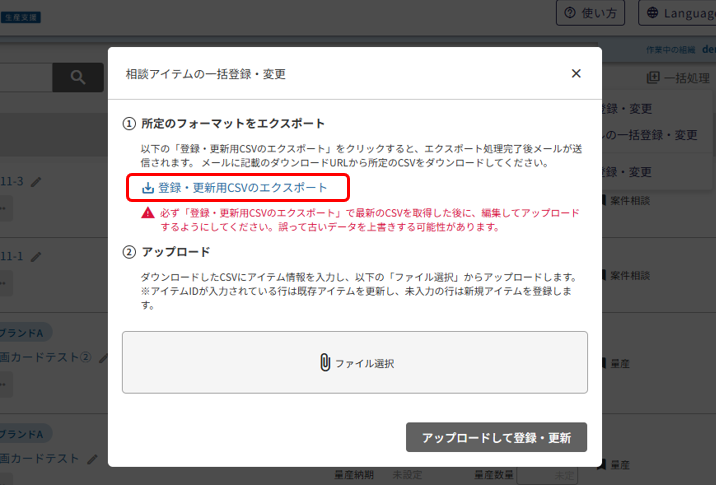Click the pencil icon next to 11-3
Image resolution: width=716 pixels, height=485 pixels.
pos(37,182)
